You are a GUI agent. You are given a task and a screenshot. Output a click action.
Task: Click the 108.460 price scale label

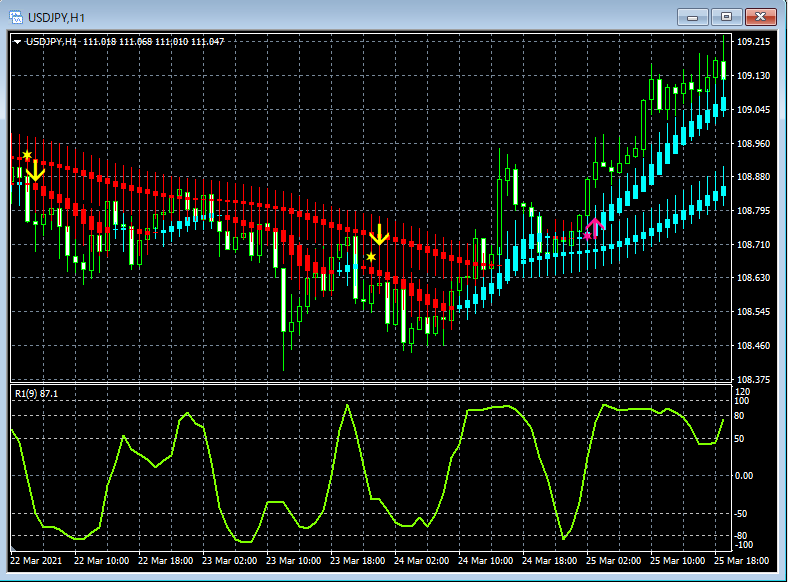pyautogui.click(x=753, y=346)
